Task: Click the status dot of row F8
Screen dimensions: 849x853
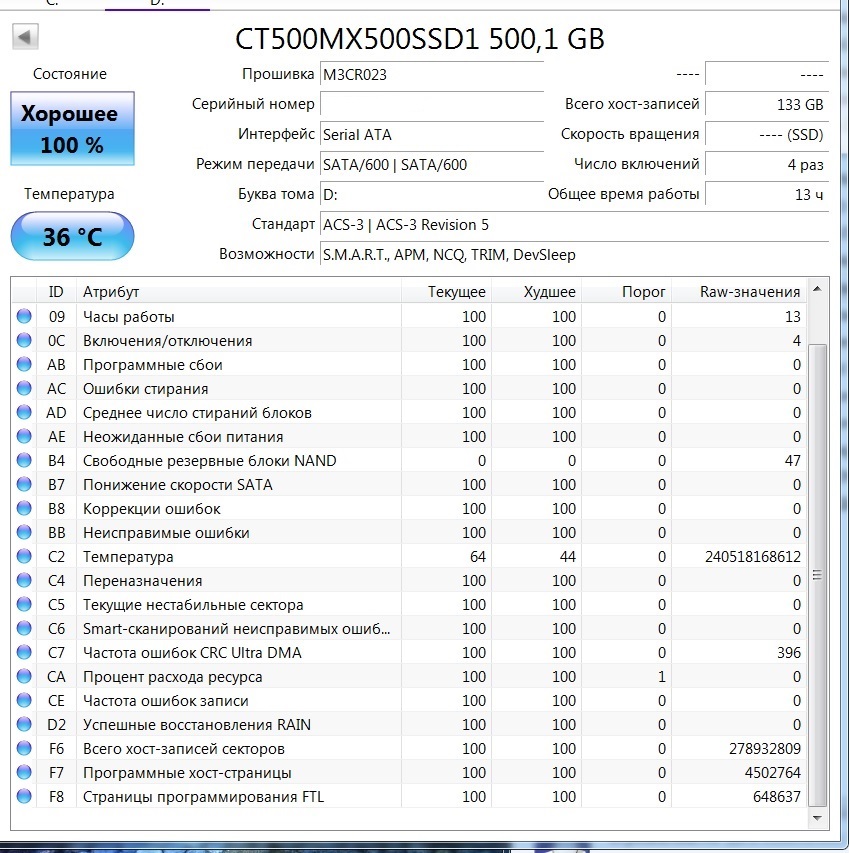Action: pyautogui.click(x=24, y=796)
